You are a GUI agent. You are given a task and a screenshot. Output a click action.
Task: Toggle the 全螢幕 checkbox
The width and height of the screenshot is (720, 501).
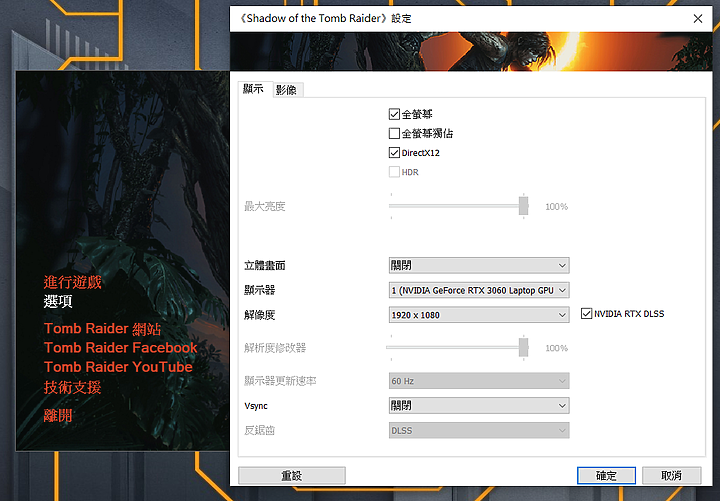394,114
